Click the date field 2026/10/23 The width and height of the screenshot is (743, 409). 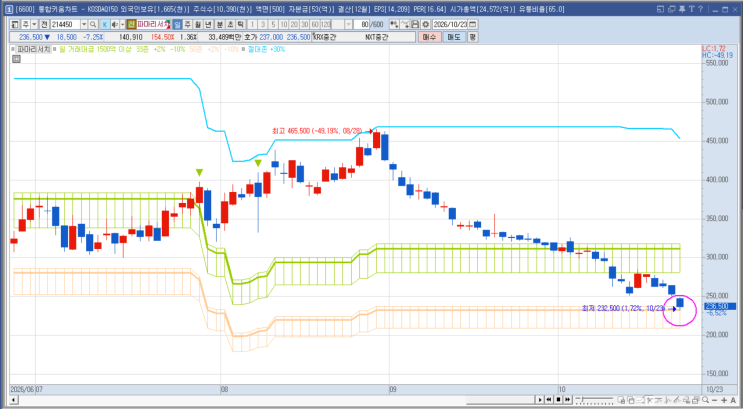[450, 24]
